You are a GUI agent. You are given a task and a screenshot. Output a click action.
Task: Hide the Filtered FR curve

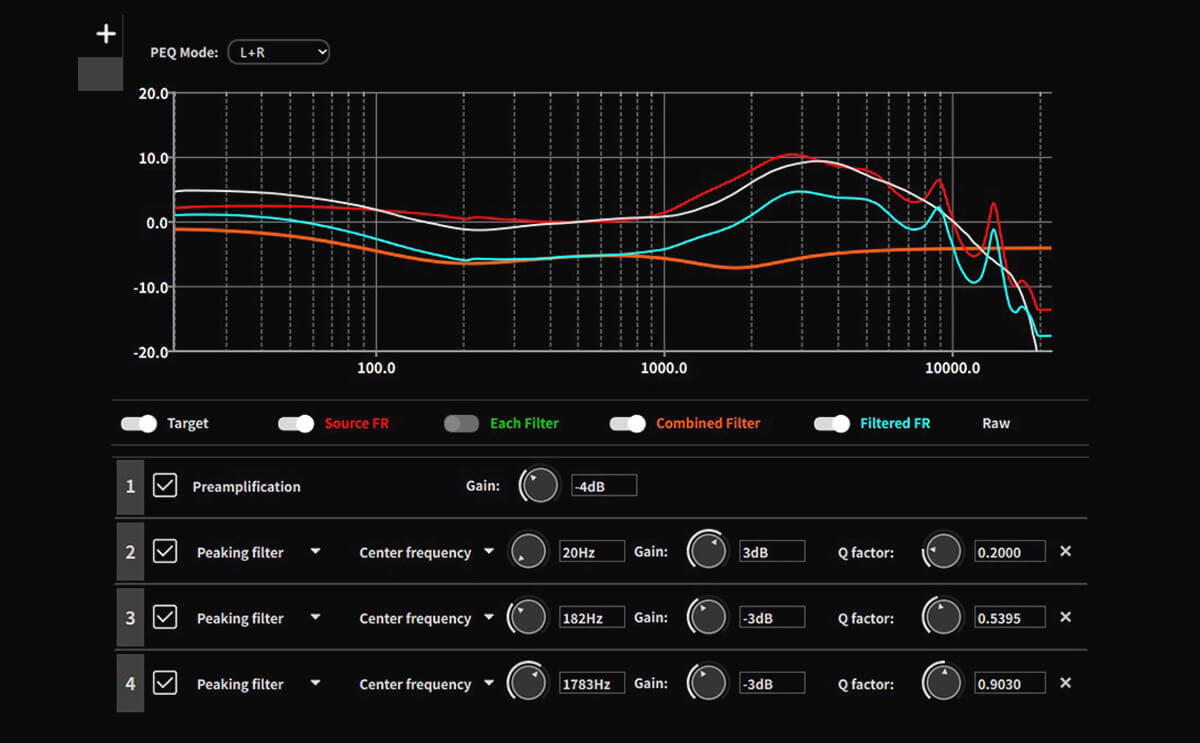click(x=832, y=423)
